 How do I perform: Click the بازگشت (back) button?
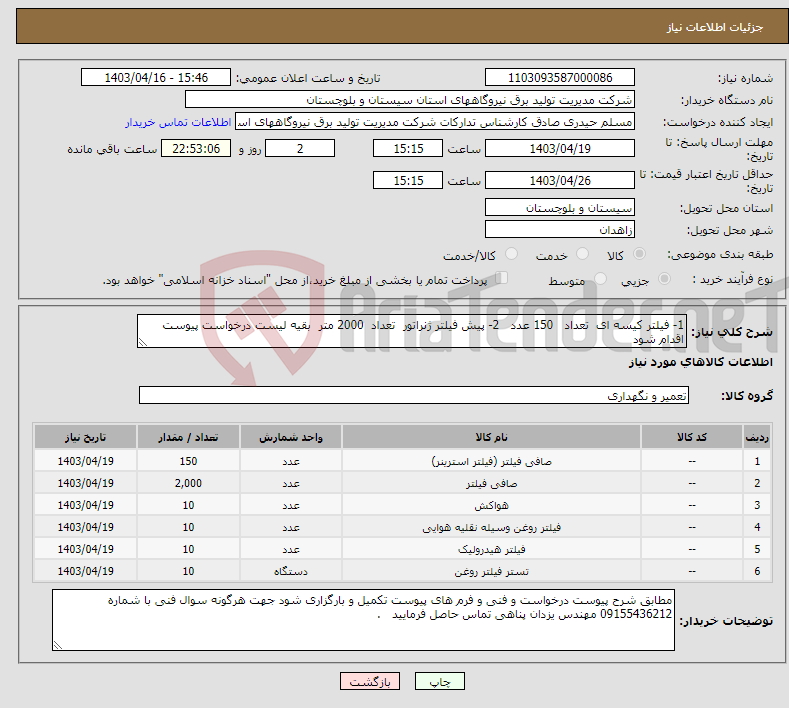click(370, 682)
